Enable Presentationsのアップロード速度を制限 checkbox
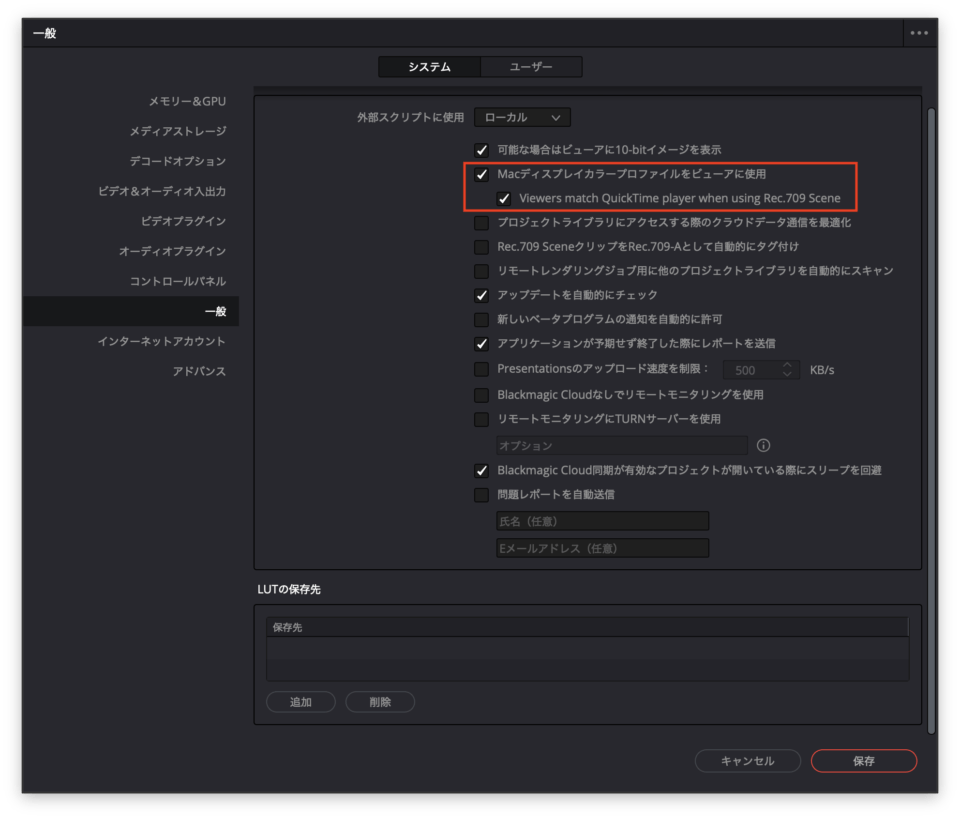This screenshot has width=960, height=819. [482, 369]
